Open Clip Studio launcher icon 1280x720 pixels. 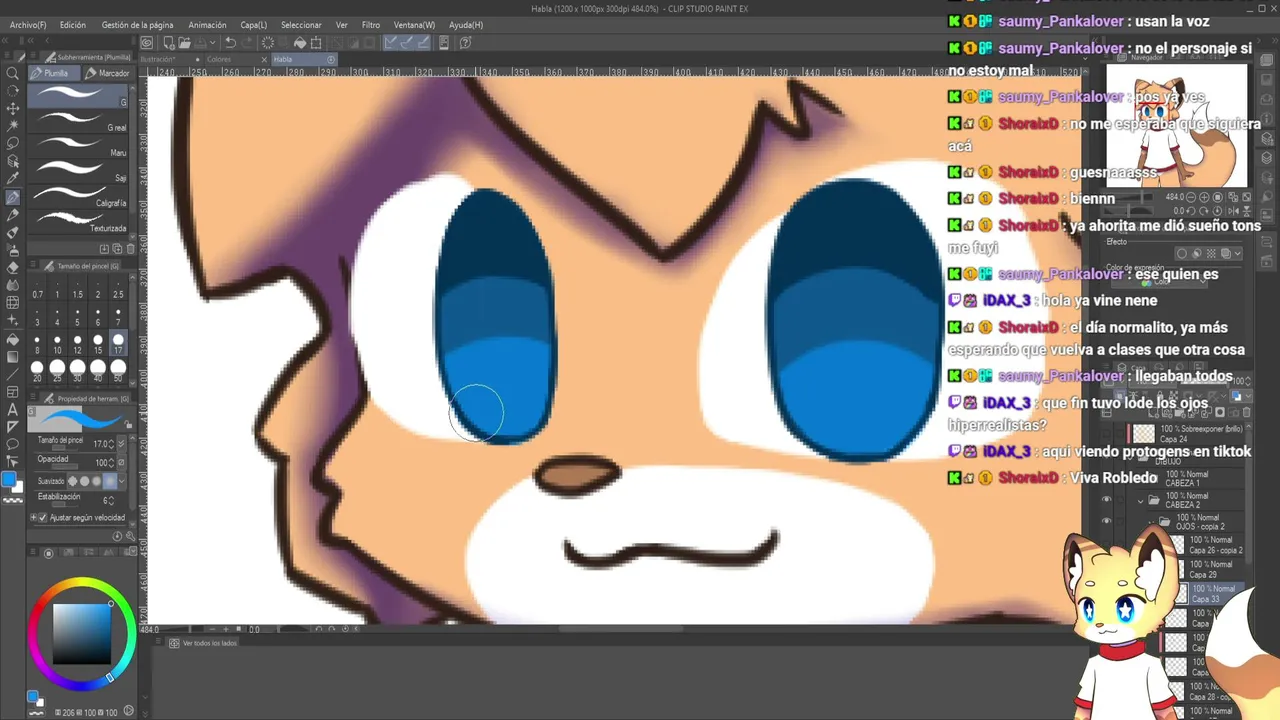[147, 43]
